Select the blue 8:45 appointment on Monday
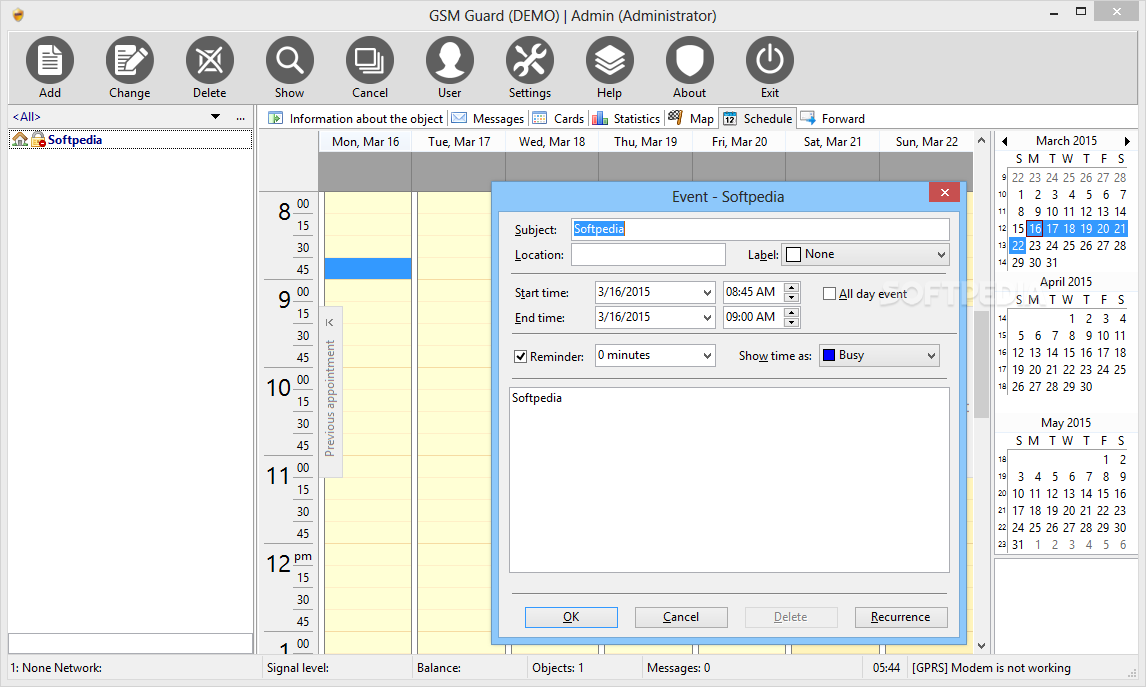The height and width of the screenshot is (687, 1146). click(x=368, y=268)
